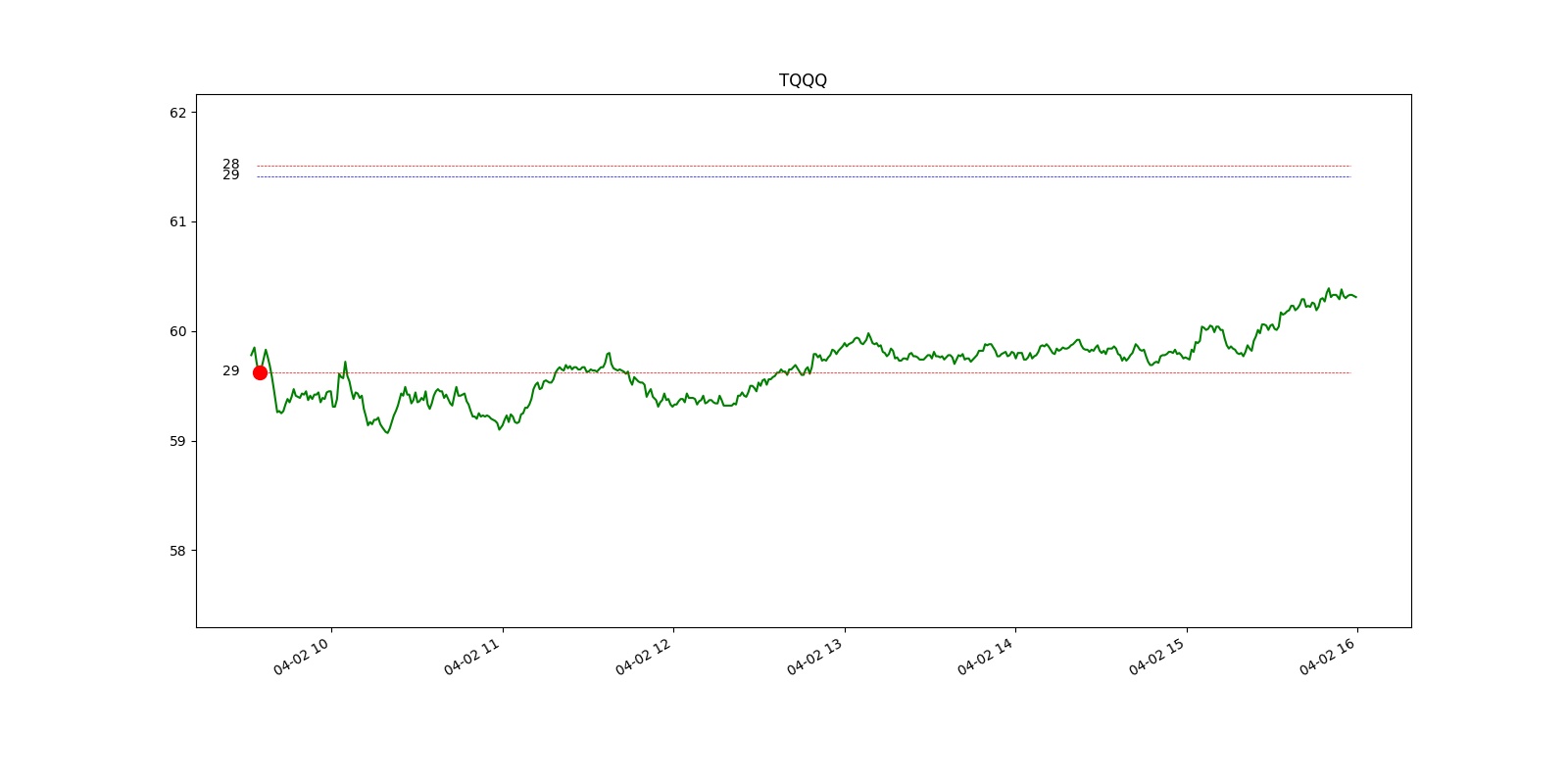Click the y-axis label 62
The width and height of the screenshot is (1568, 784).
[x=177, y=113]
